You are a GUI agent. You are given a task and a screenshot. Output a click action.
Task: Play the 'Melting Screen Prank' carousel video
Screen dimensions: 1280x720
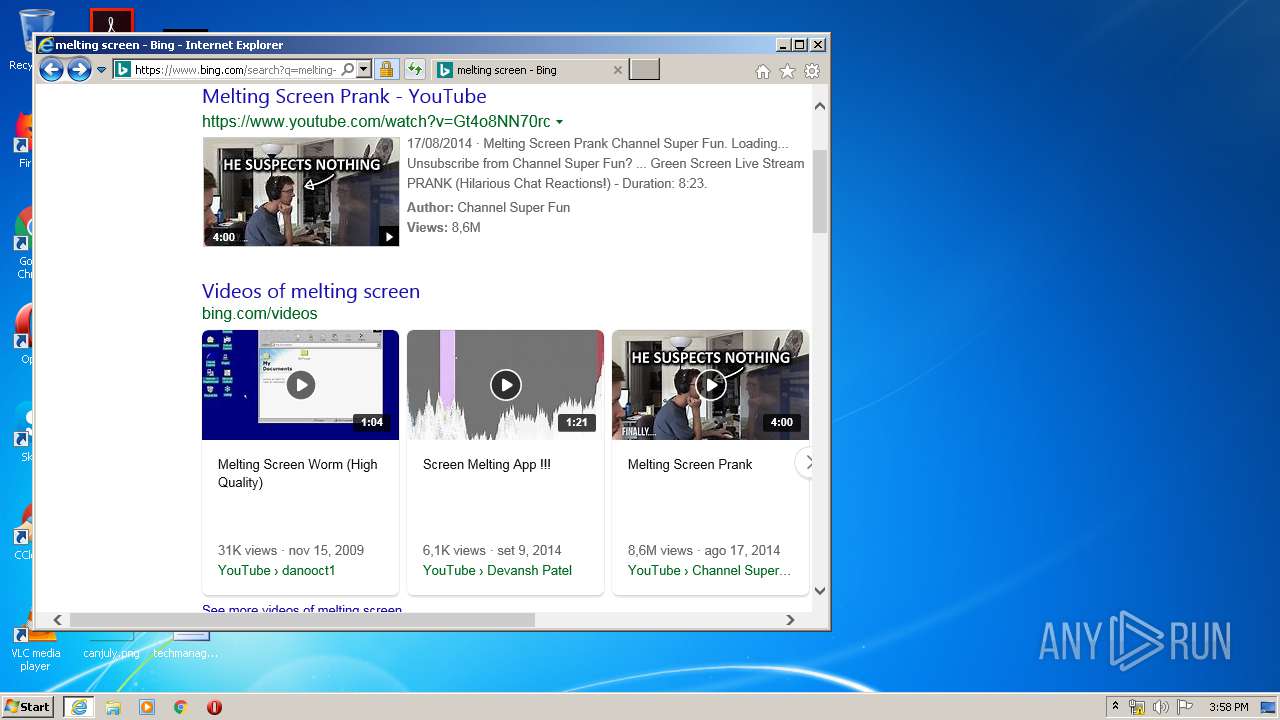[710, 385]
